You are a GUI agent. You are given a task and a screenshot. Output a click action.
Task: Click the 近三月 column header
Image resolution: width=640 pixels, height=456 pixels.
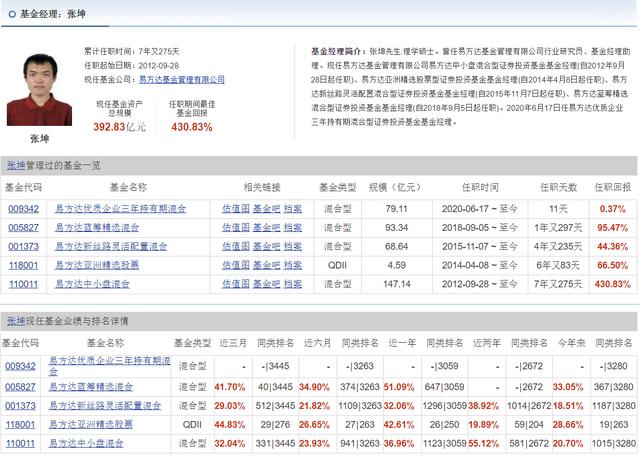pyautogui.click(x=233, y=343)
